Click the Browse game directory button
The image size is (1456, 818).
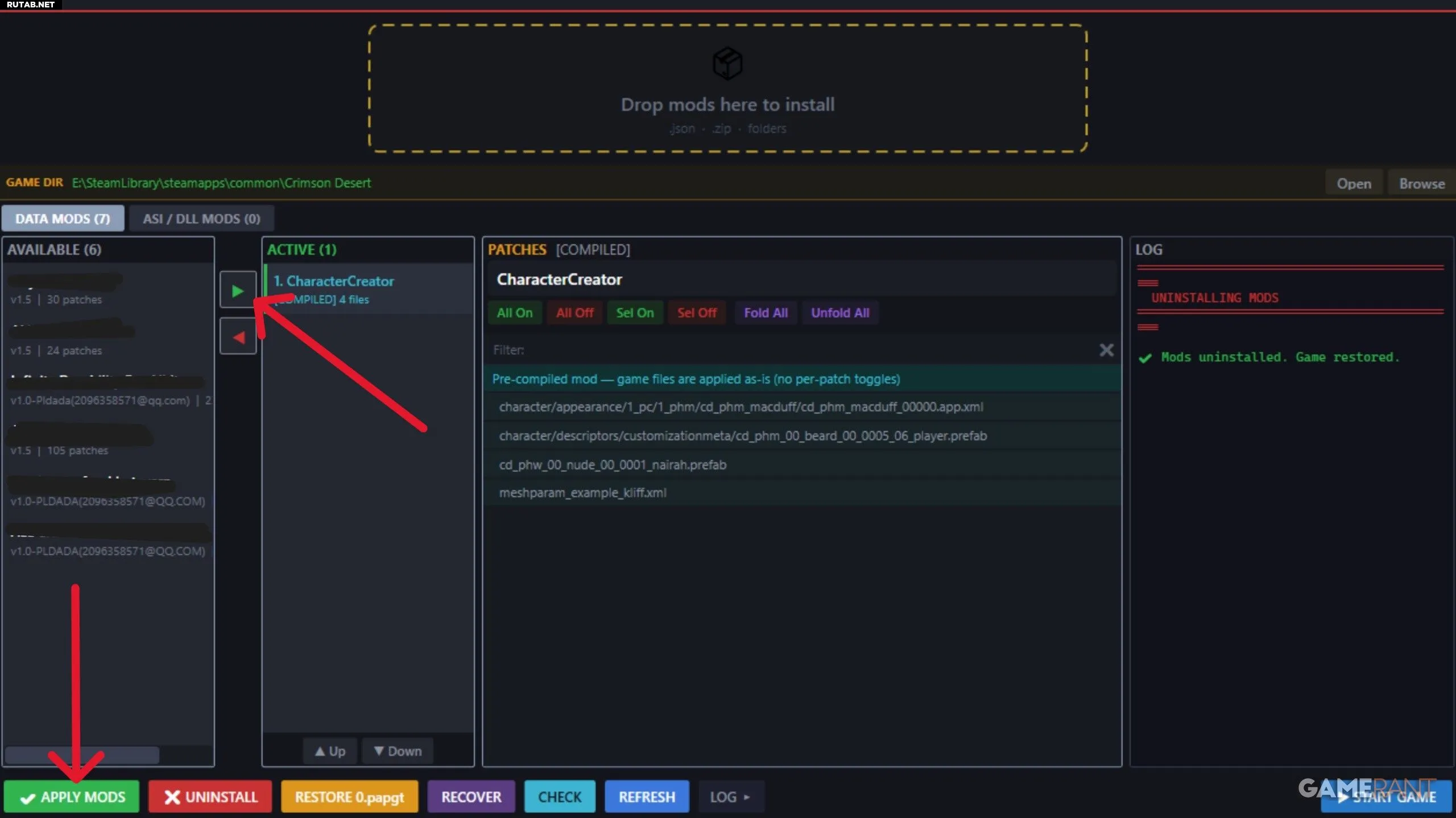(x=1421, y=184)
